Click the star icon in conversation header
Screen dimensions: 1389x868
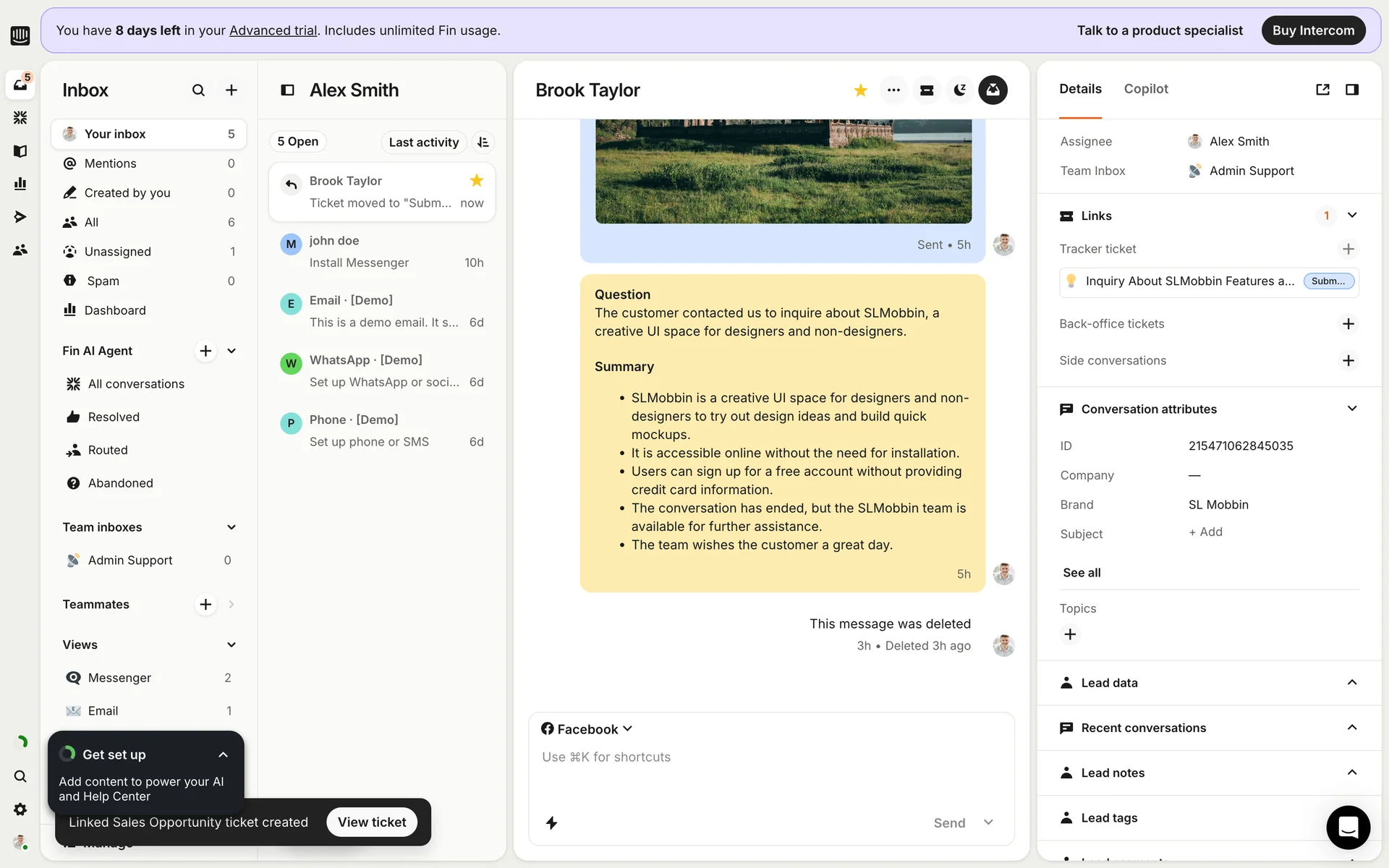point(860,90)
